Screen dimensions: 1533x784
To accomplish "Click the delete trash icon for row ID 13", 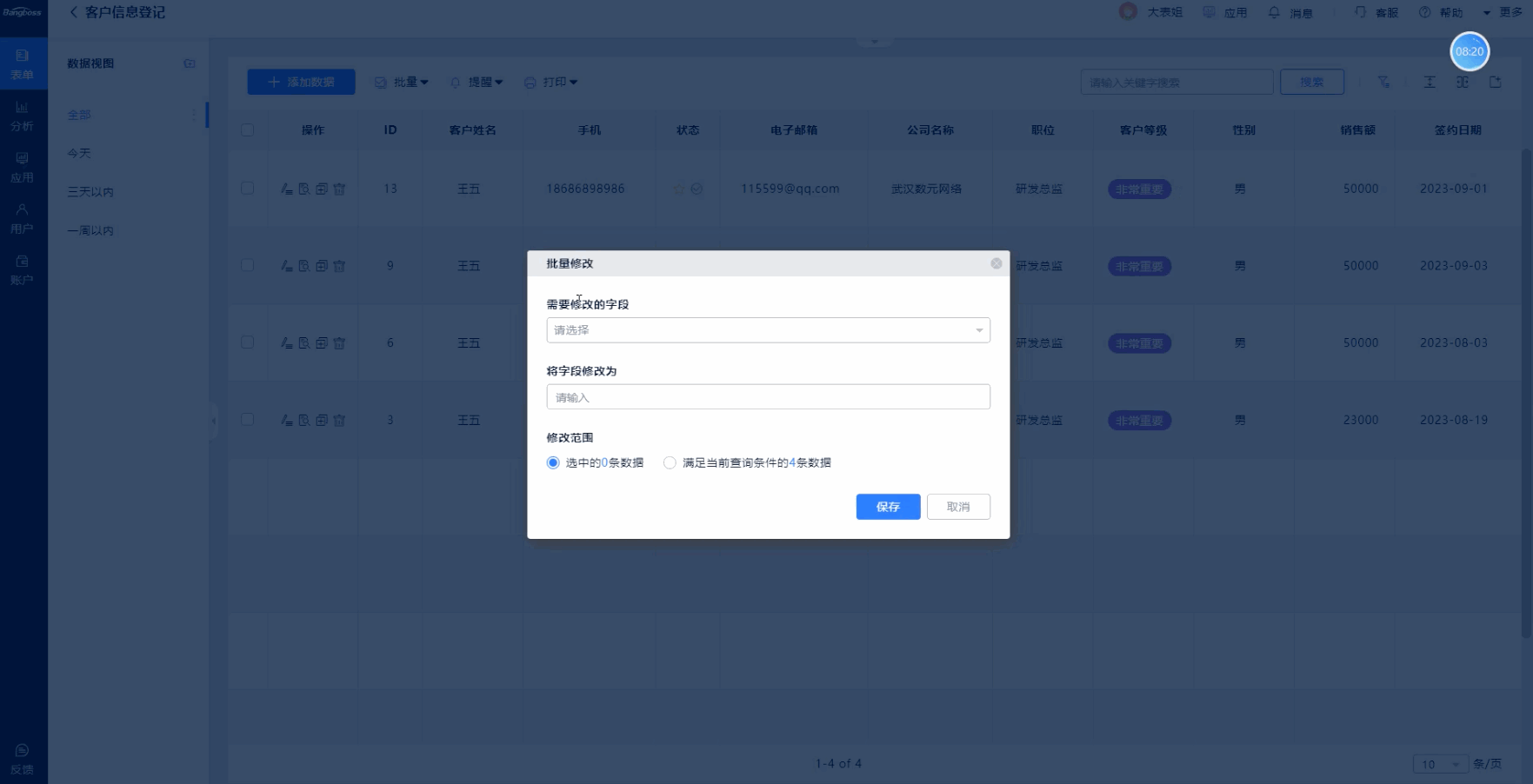I will point(340,189).
